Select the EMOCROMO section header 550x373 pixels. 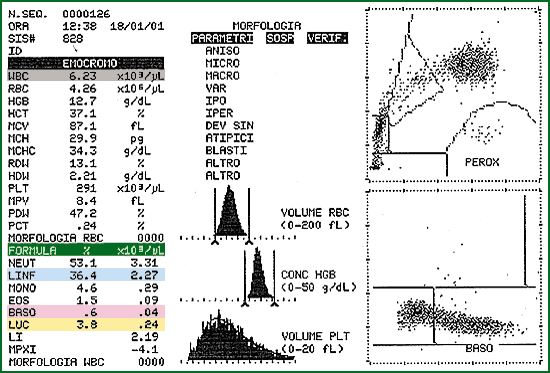(x=86, y=64)
